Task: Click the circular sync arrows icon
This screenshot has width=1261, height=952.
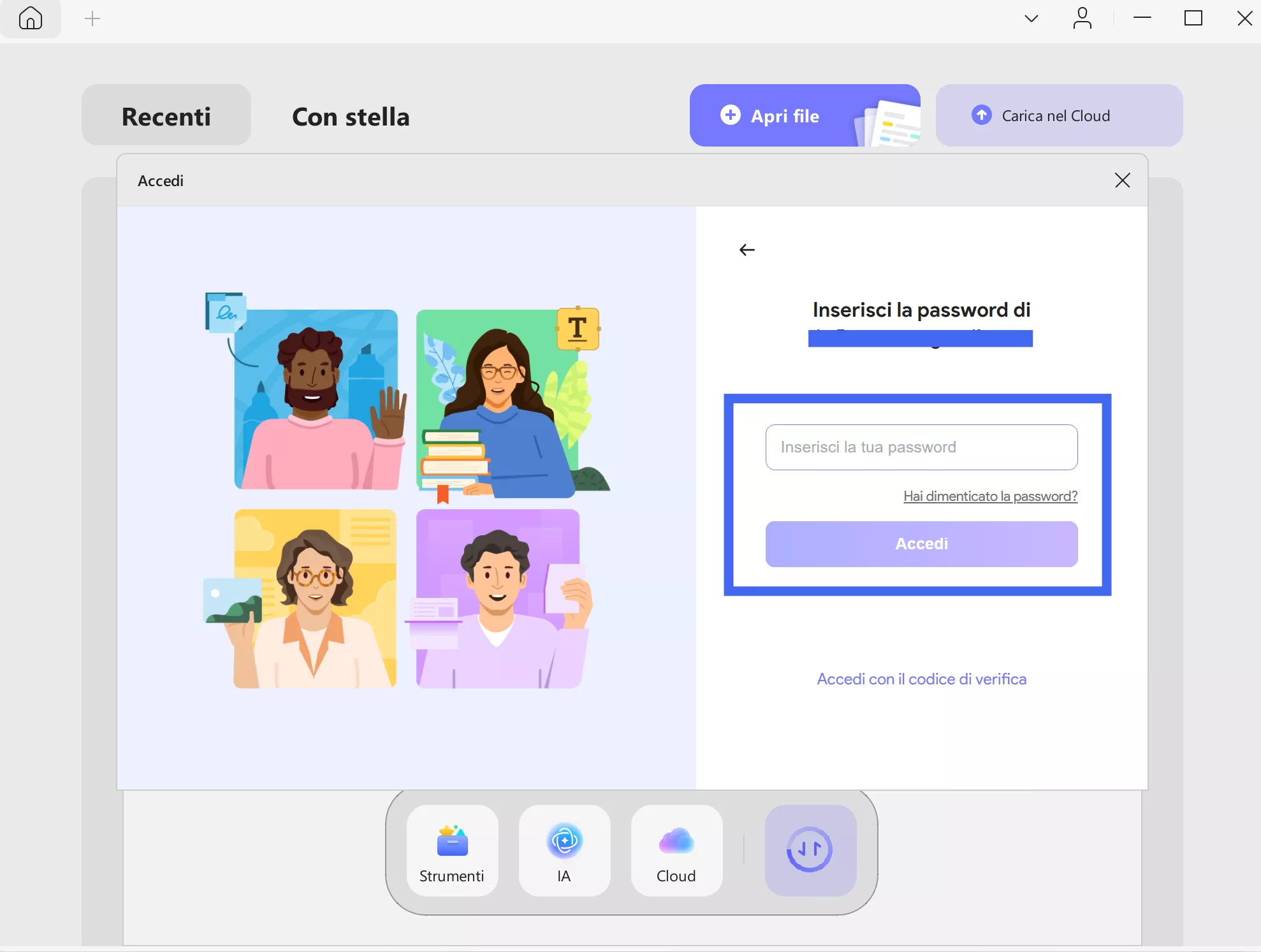Action: pos(810,850)
